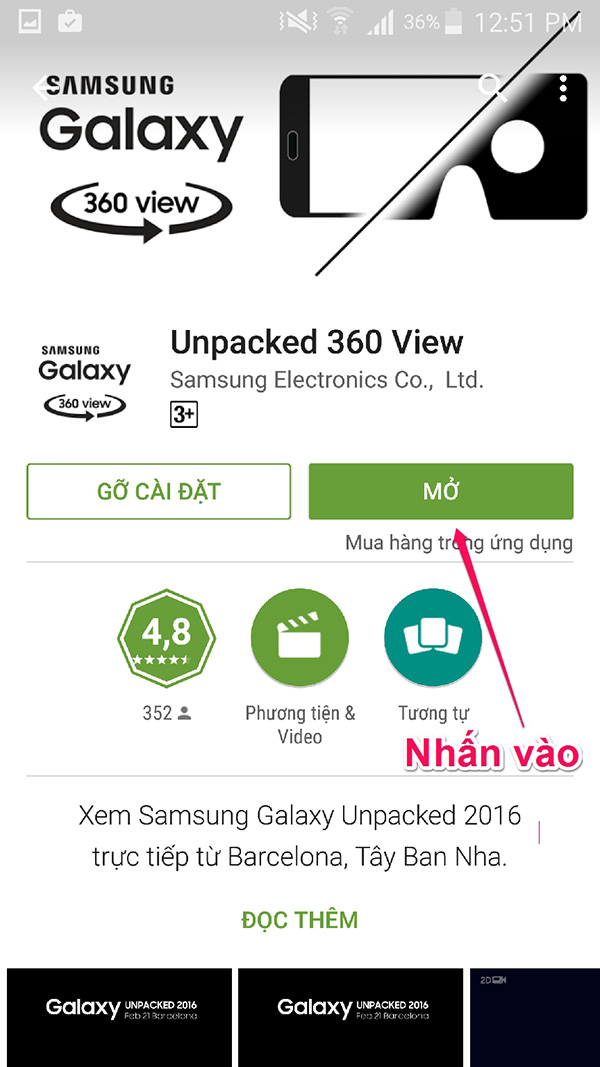This screenshot has height=1067, width=600.
Task: Click the GỠ CÀI ĐẶT uninstall button
Action: click(159, 491)
